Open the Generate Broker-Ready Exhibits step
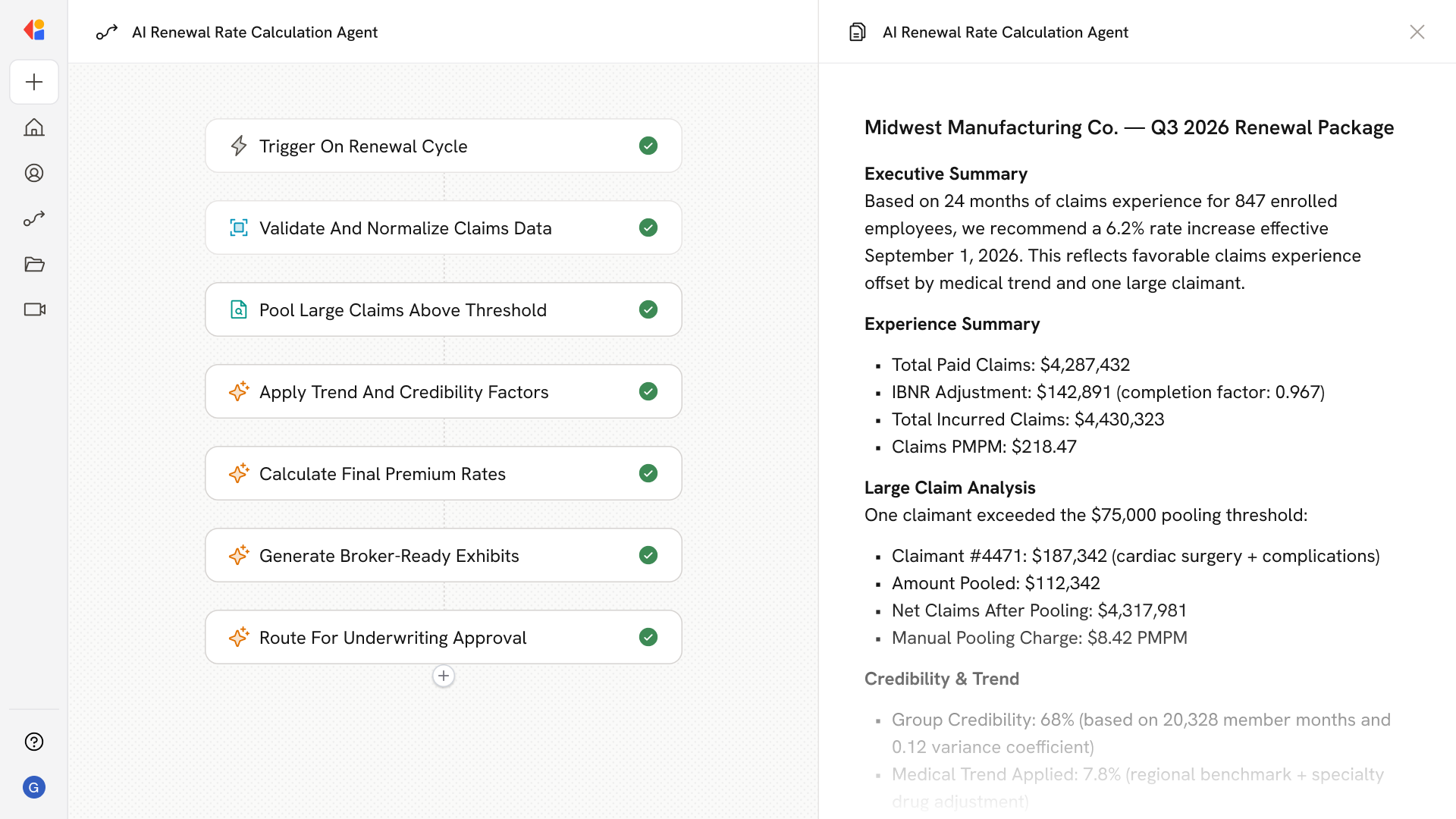The height and width of the screenshot is (819, 1456). click(x=389, y=556)
